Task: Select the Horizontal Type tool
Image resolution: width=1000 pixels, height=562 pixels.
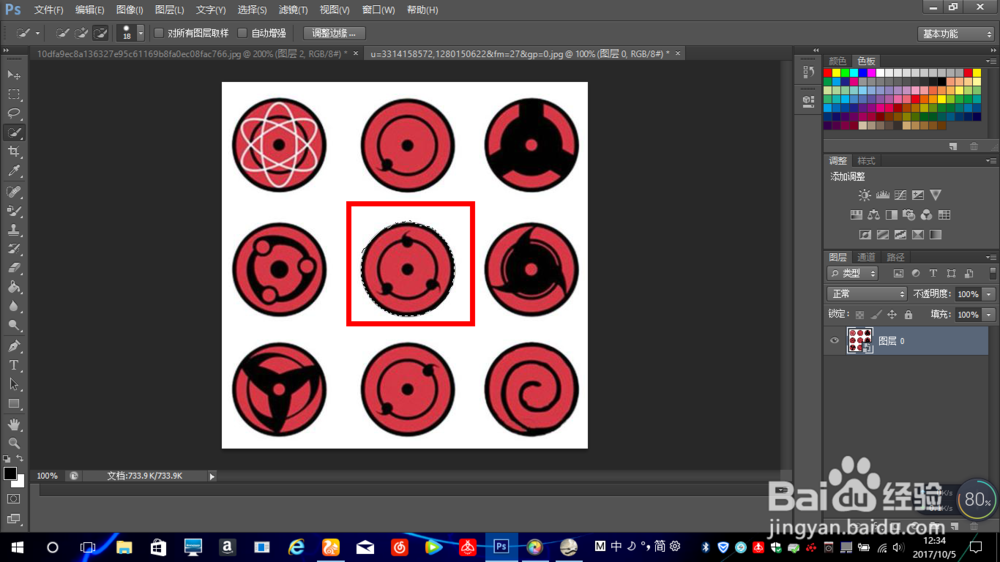Action: tap(13, 366)
